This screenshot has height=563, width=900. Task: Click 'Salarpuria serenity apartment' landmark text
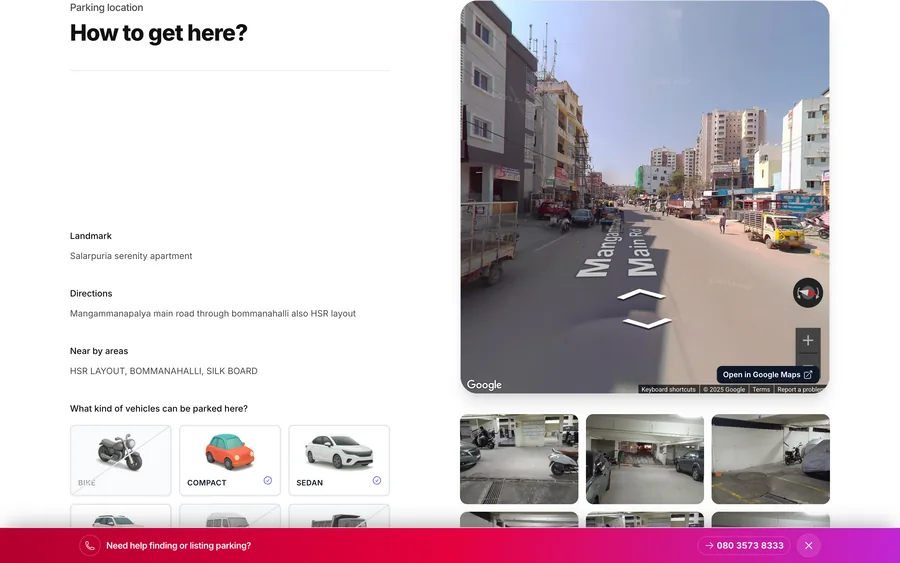coord(131,256)
